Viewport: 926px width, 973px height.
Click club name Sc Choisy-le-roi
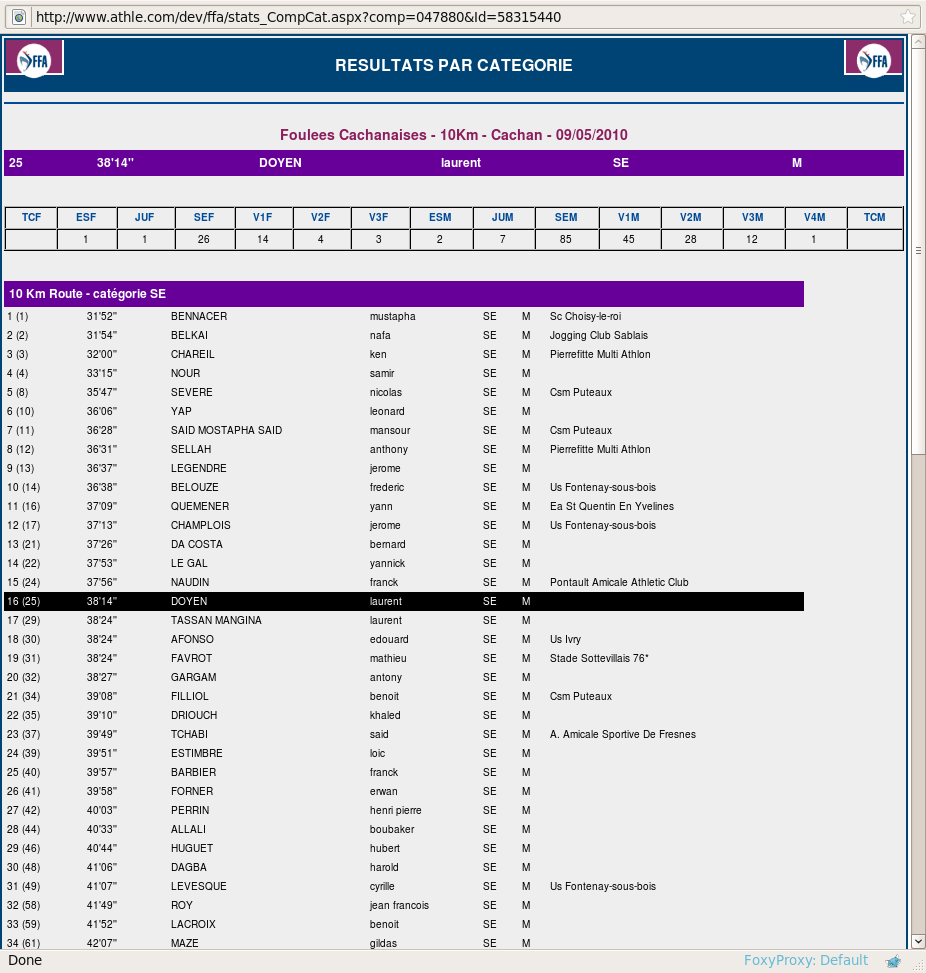click(585, 316)
